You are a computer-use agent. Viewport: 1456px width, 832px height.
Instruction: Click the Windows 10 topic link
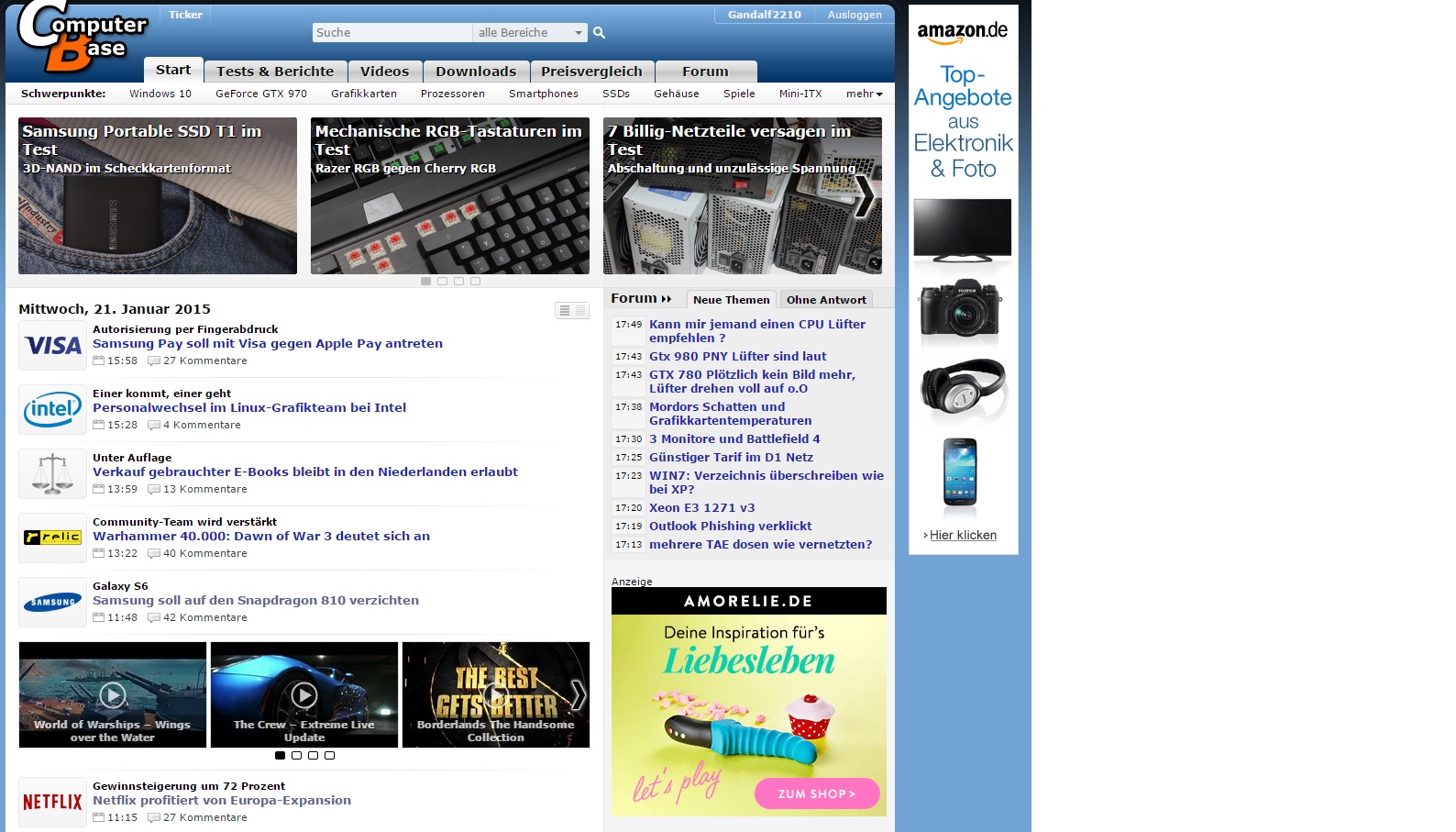[160, 94]
